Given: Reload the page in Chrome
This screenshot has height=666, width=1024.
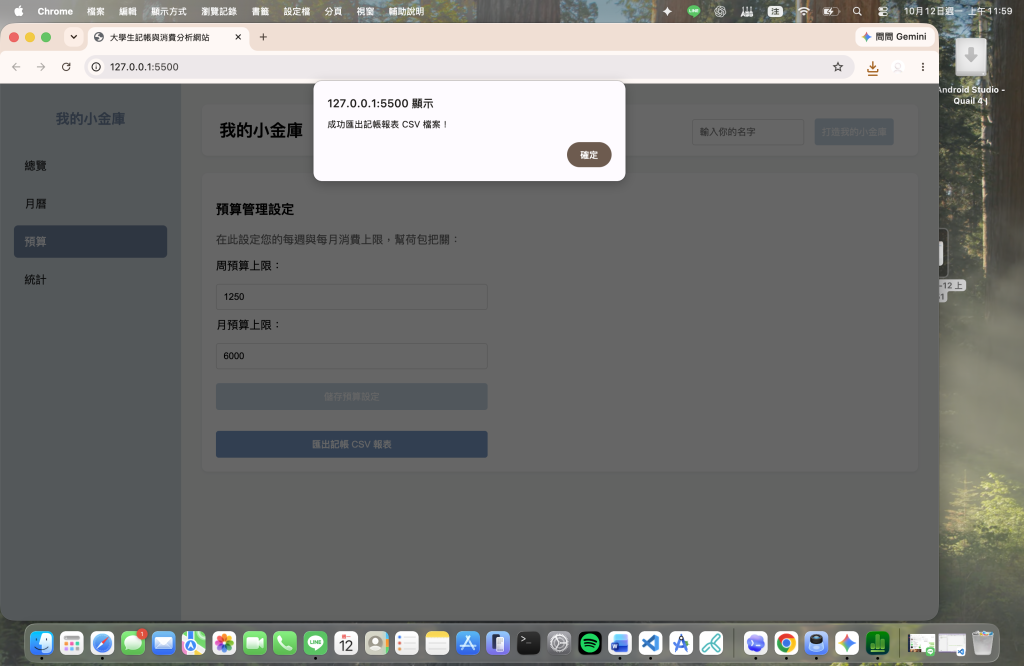Looking at the screenshot, I should click(66, 67).
